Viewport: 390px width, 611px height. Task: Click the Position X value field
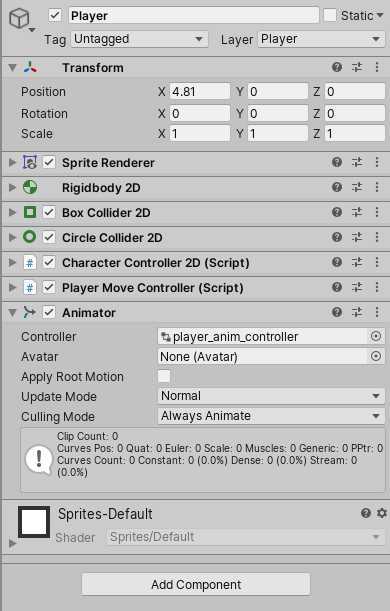[x=200, y=92]
